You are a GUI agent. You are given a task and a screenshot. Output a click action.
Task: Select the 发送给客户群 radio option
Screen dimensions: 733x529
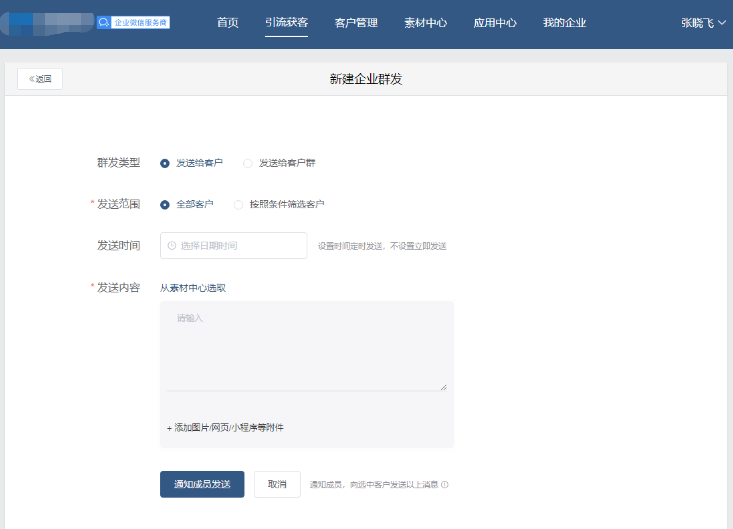248,163
